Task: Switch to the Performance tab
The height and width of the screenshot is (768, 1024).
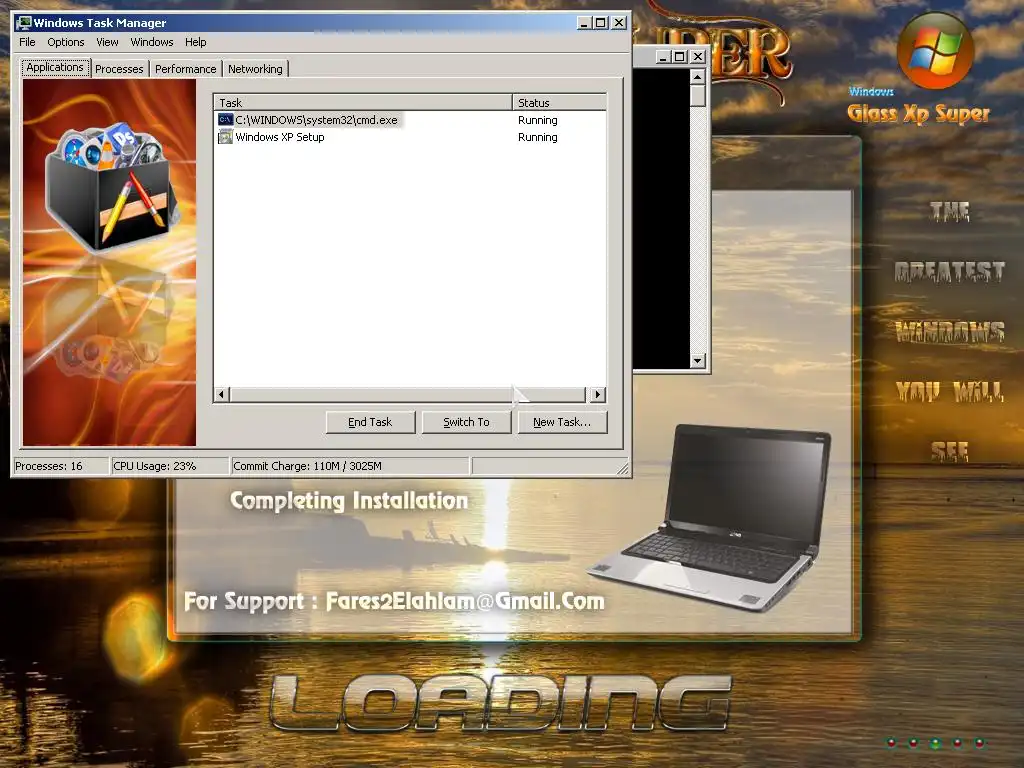Action: point(185,69)
